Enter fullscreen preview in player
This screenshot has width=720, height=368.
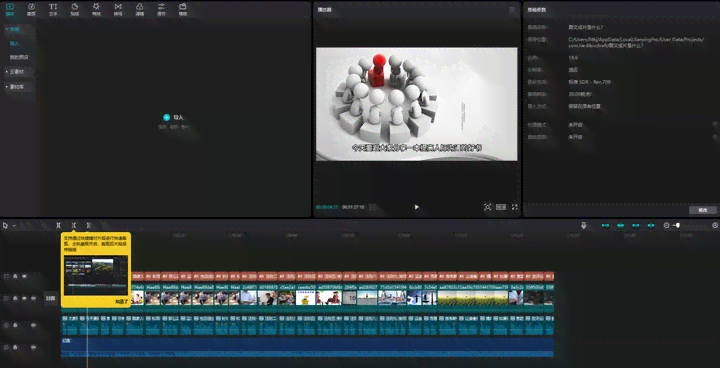[x=515, y=207]
